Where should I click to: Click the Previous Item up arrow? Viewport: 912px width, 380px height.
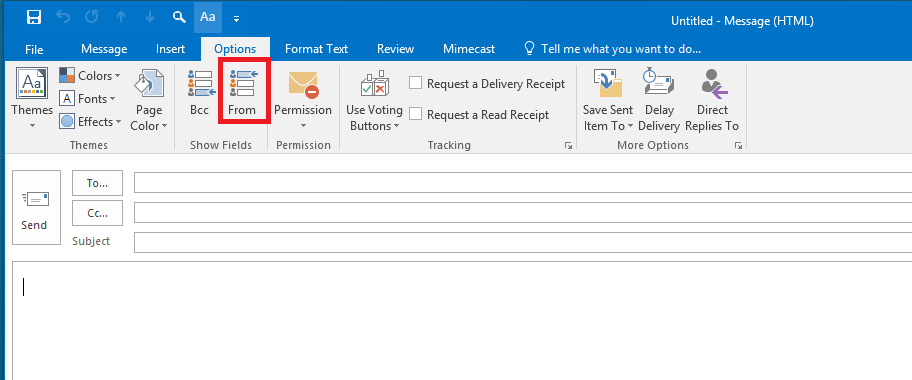coord(121,17)
